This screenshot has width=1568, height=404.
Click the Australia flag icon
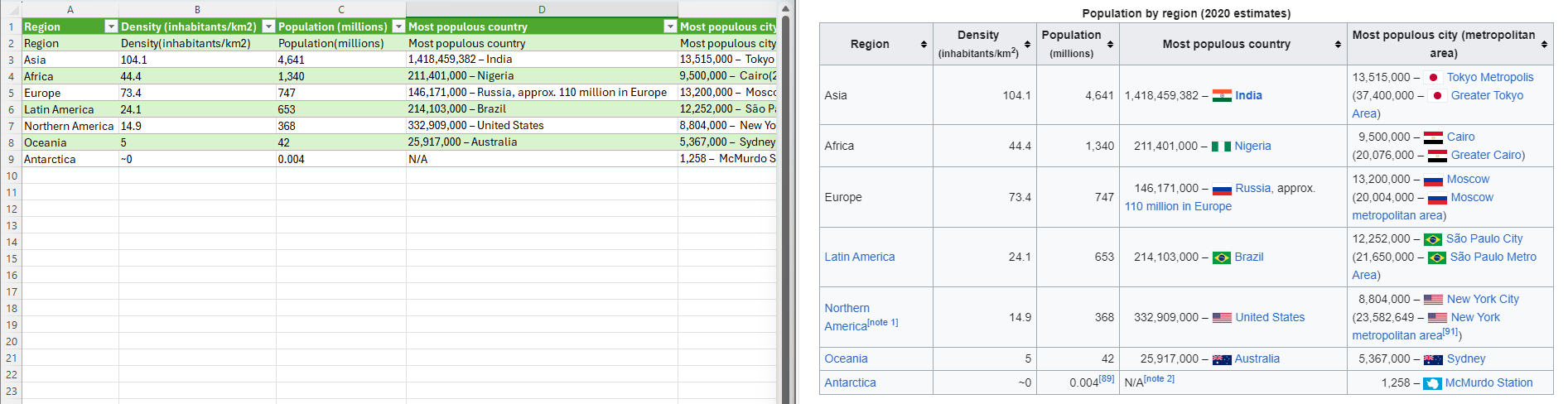(x=1222, y=359)
